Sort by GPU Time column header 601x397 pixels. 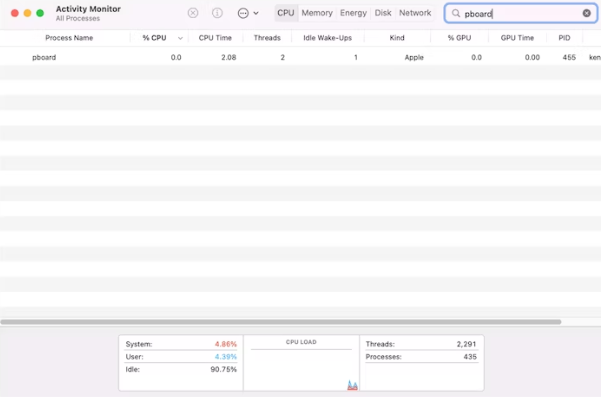click(517, 38)
